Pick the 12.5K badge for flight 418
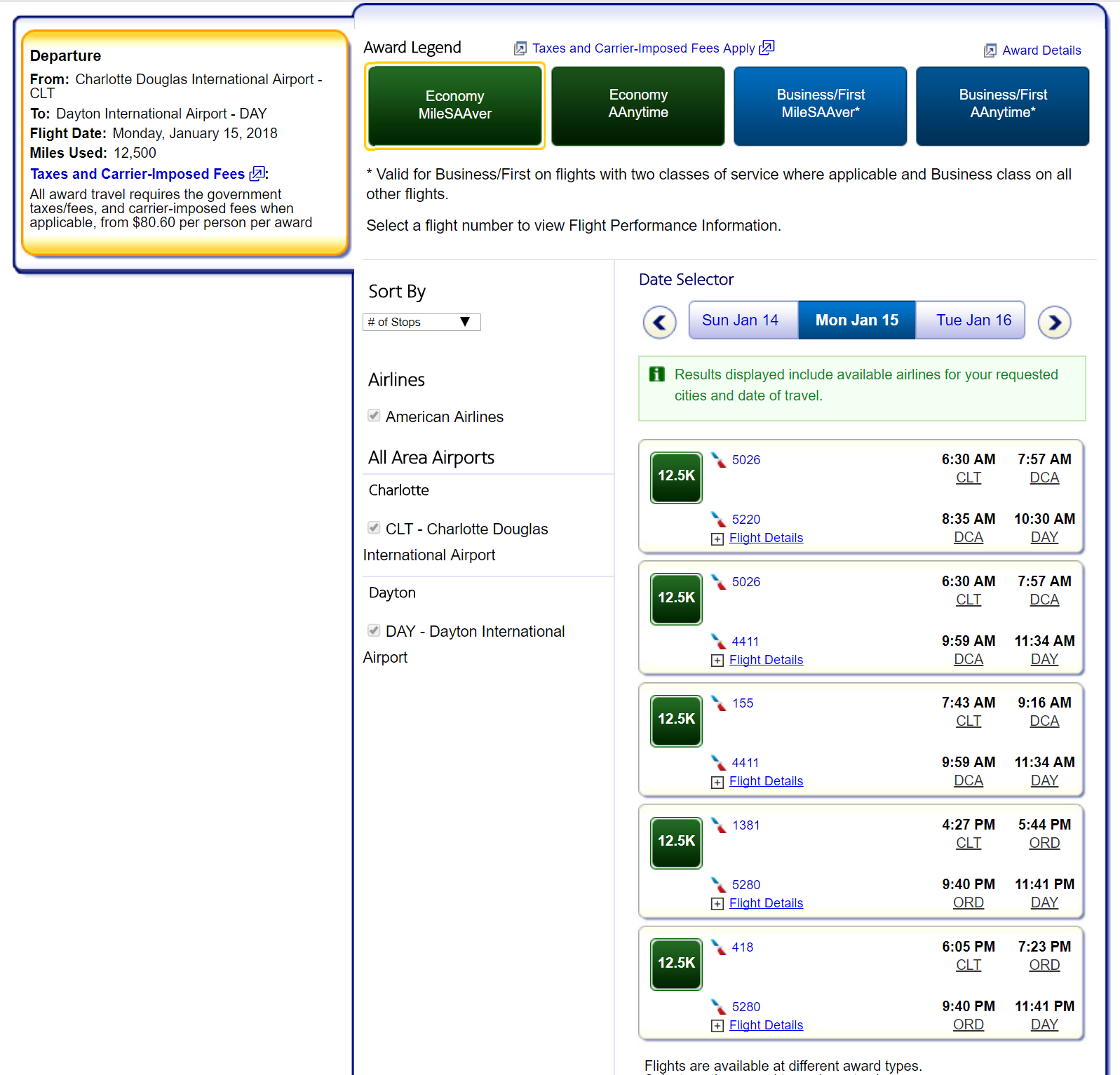This screenshot has height=1075, width=1120. pos(676,964)
